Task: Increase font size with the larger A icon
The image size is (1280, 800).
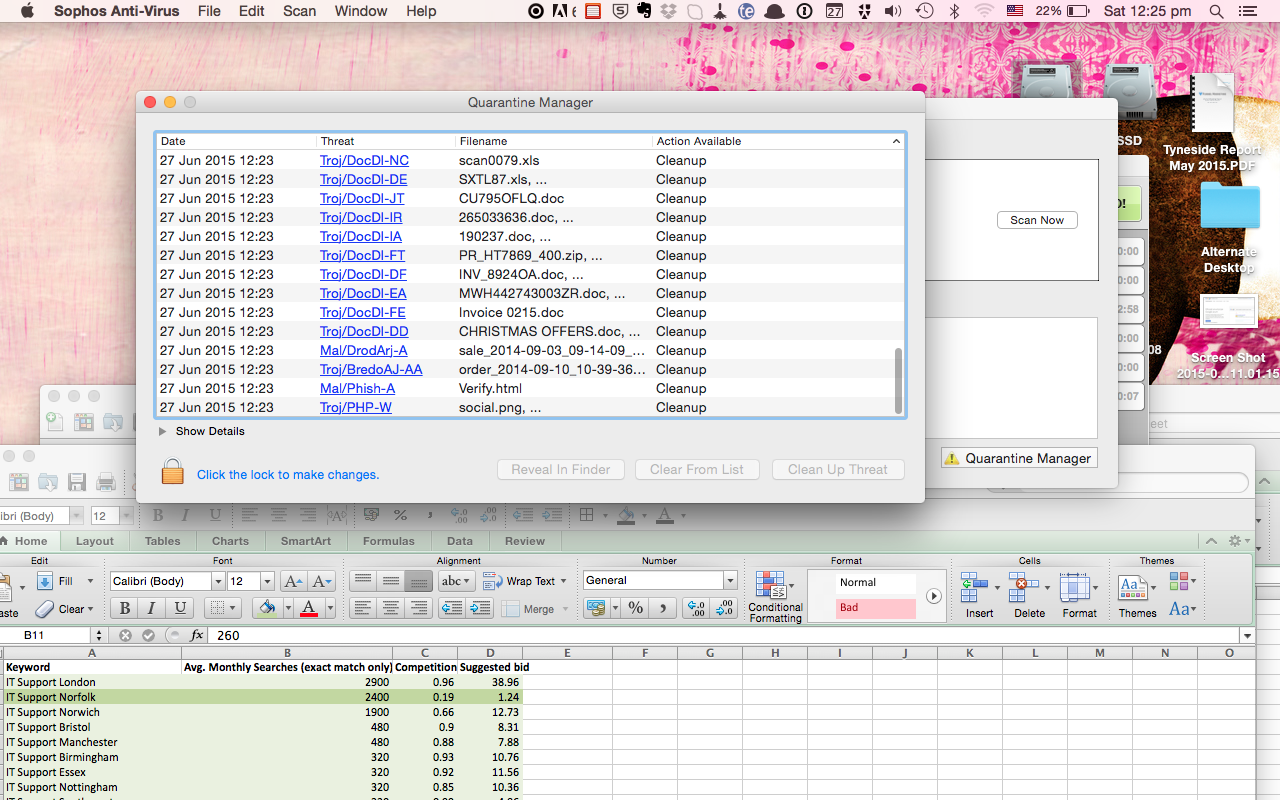Action: point(293,581)
